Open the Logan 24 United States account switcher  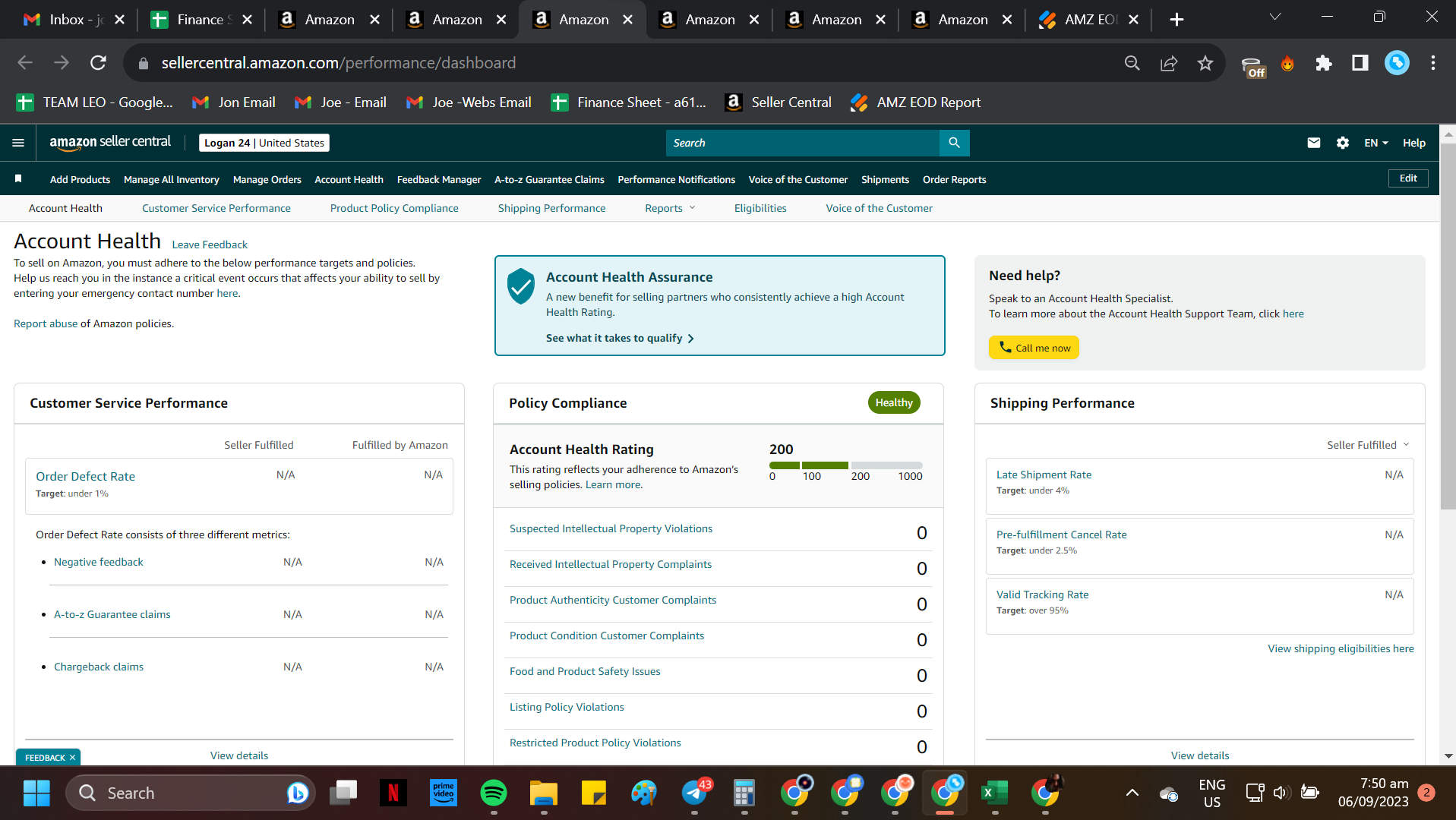tap(264, 143)
